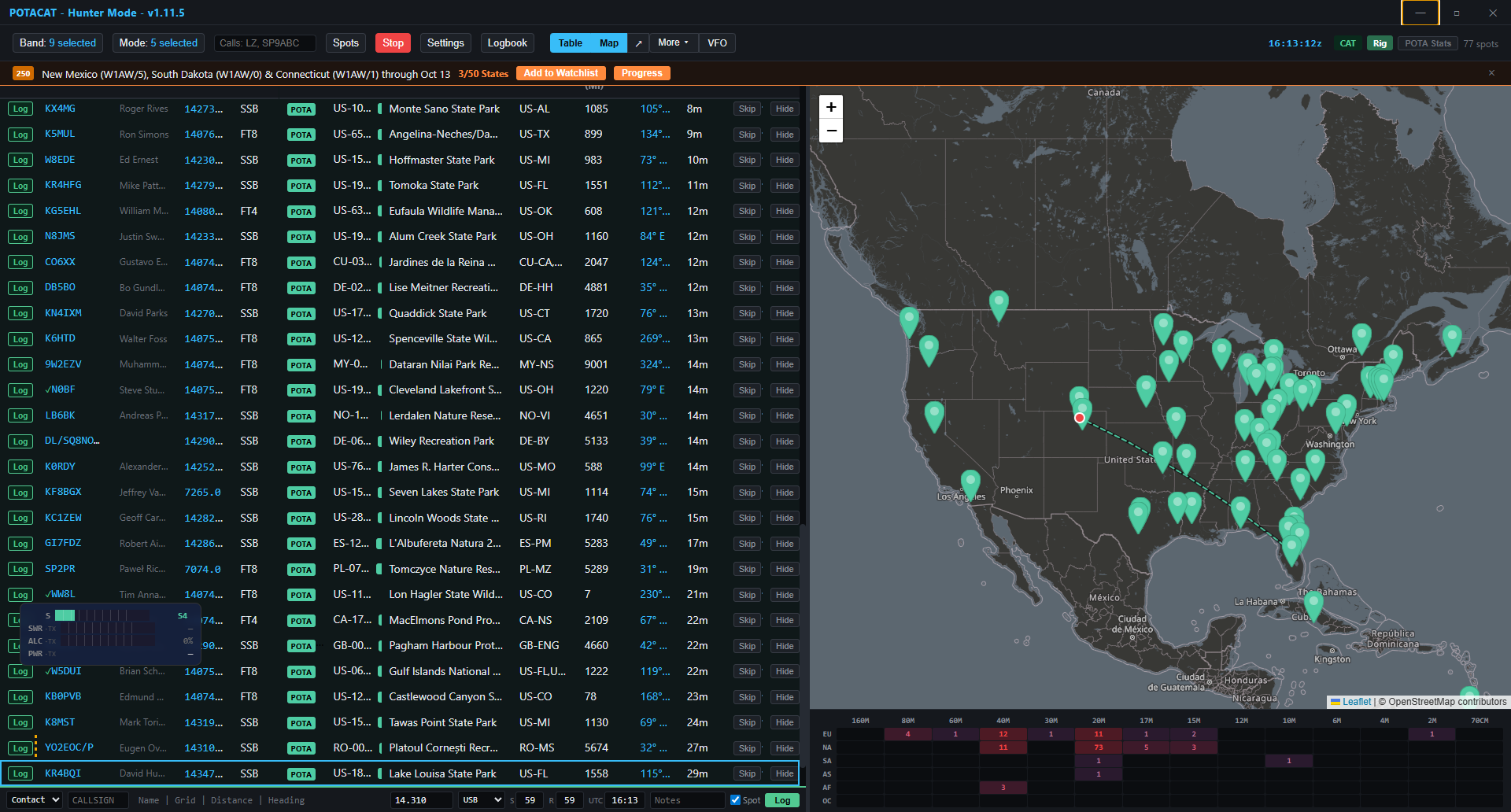Image resolution: width=1511 pixels, height=812 pixels.
Task: Stop spot scanning
Action: [x=393, y=43]
